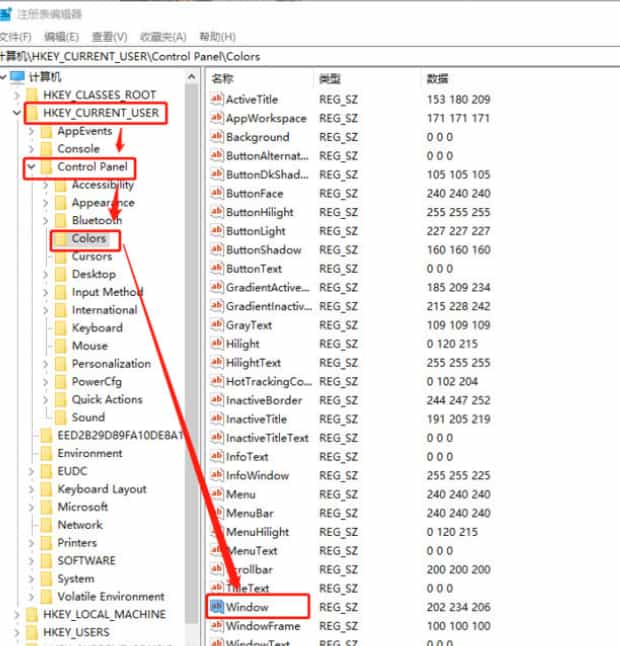Expand the HKEY_CLASSES_ROOT tree node

click(x=17, y=95)
